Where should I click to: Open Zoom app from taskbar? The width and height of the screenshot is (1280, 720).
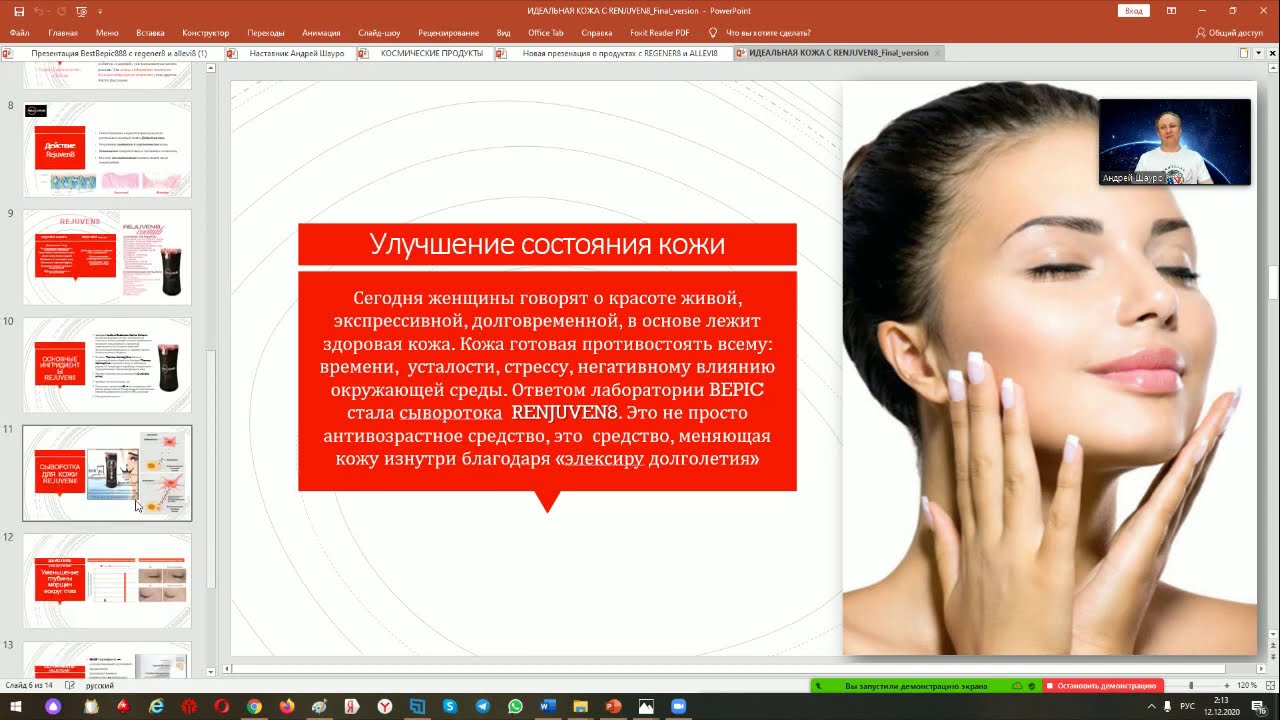[678, 706]
